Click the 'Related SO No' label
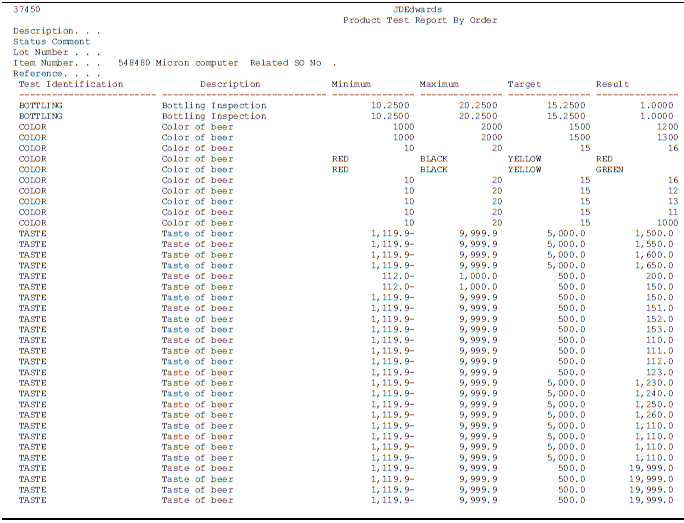684x523 pixels. pyautogui.click(x=286, y=63)
